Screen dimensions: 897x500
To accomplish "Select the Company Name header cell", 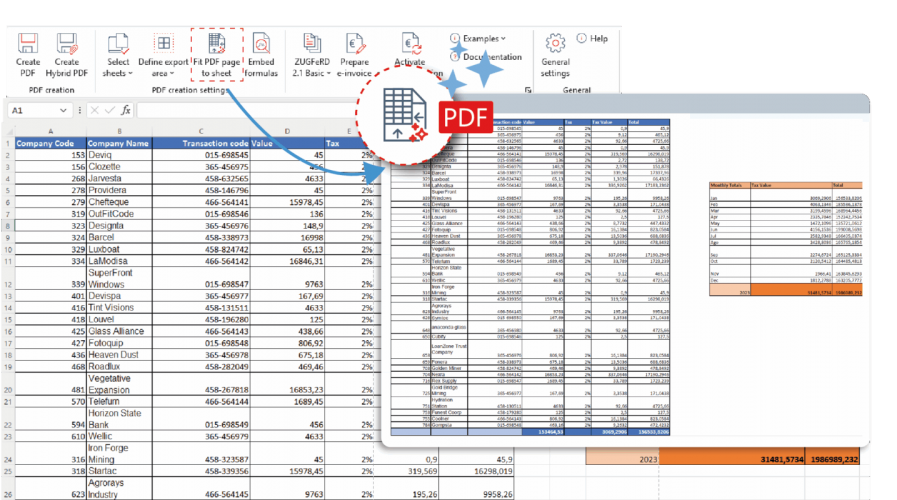I will (118, 143).
